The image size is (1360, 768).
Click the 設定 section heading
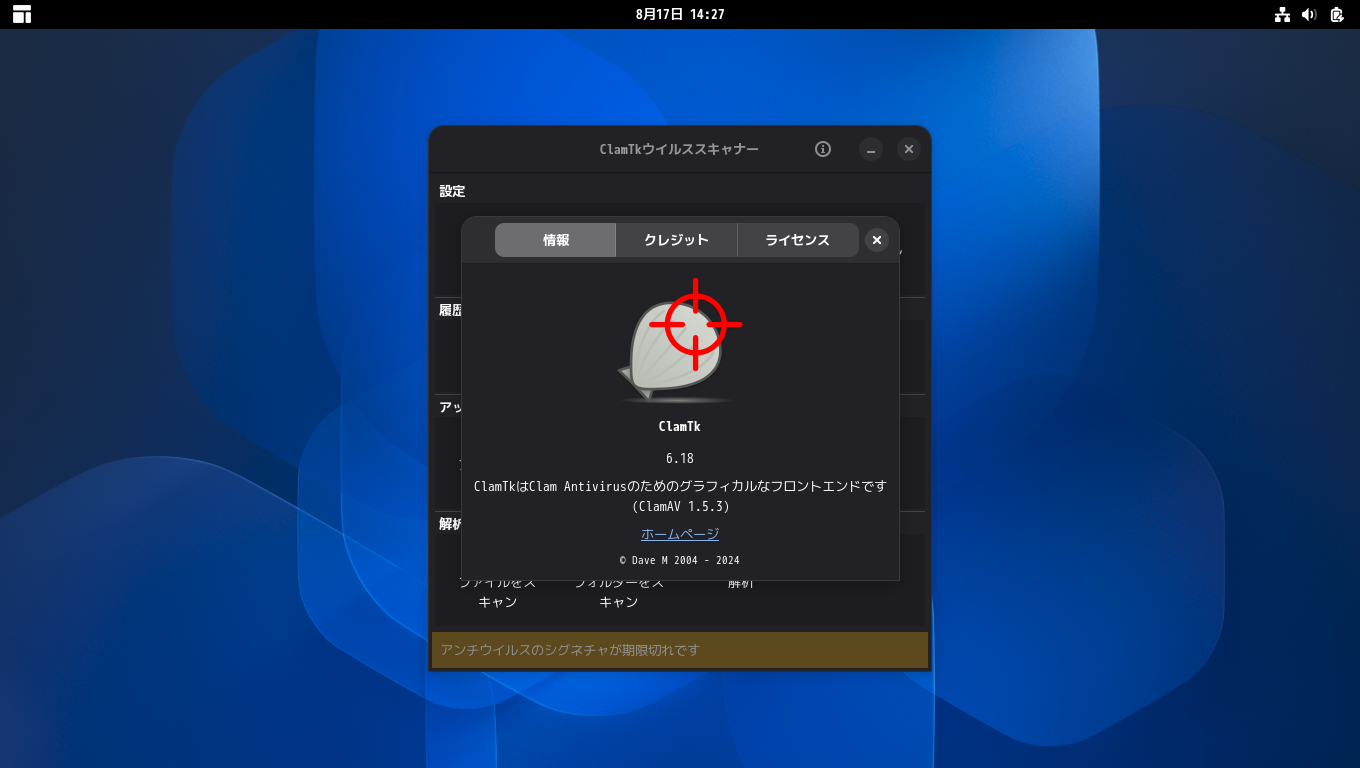452,191
